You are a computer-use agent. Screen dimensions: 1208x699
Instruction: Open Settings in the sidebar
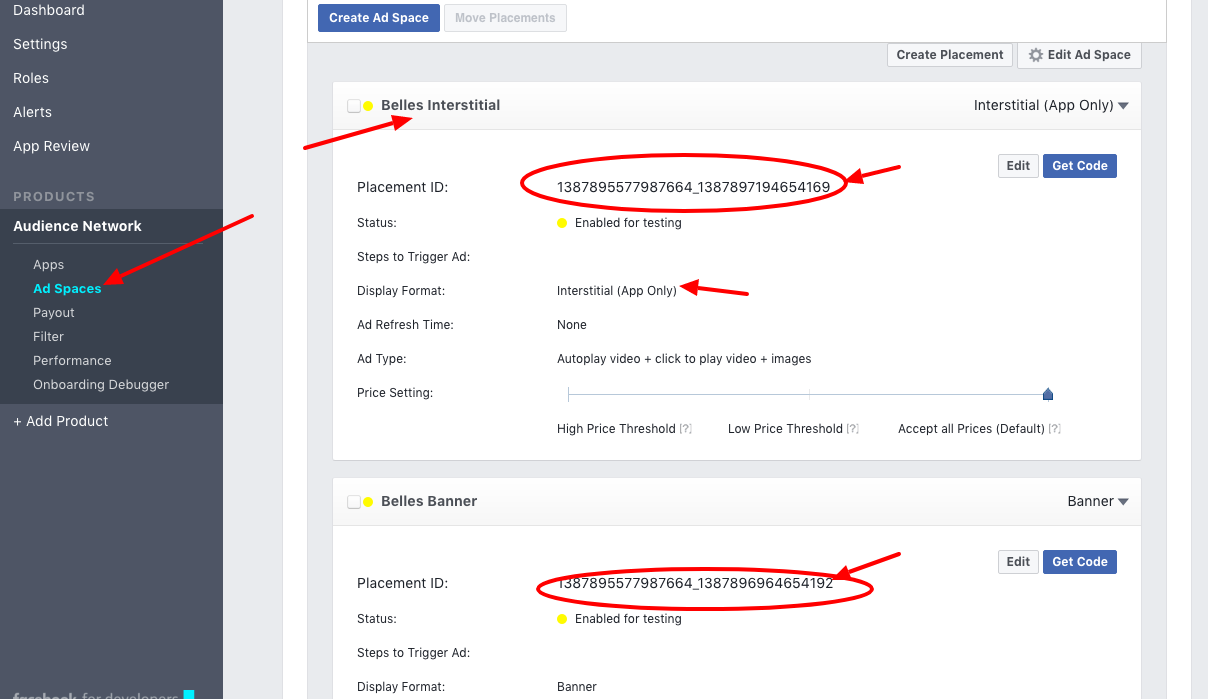click(x=40, y=44)
